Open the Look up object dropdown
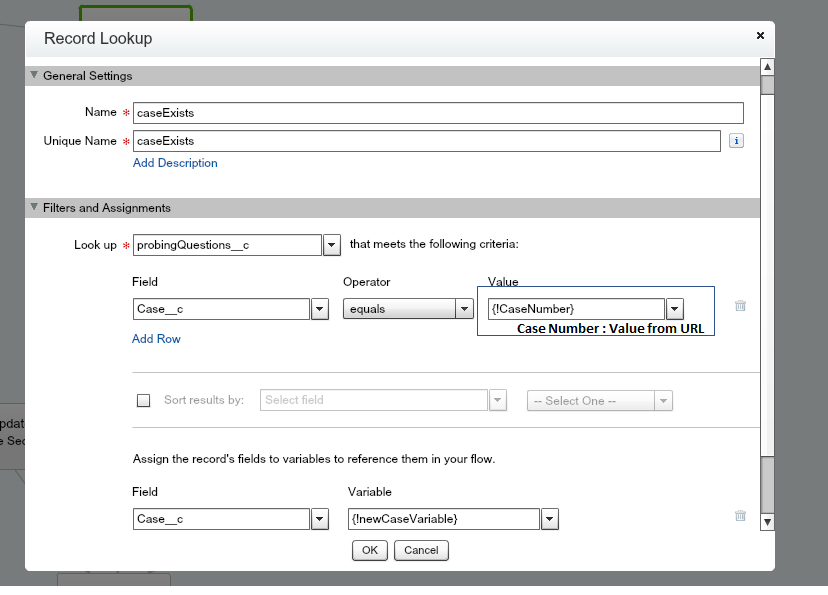The height and width of the screenshot is (595, 828). point(332,245)
